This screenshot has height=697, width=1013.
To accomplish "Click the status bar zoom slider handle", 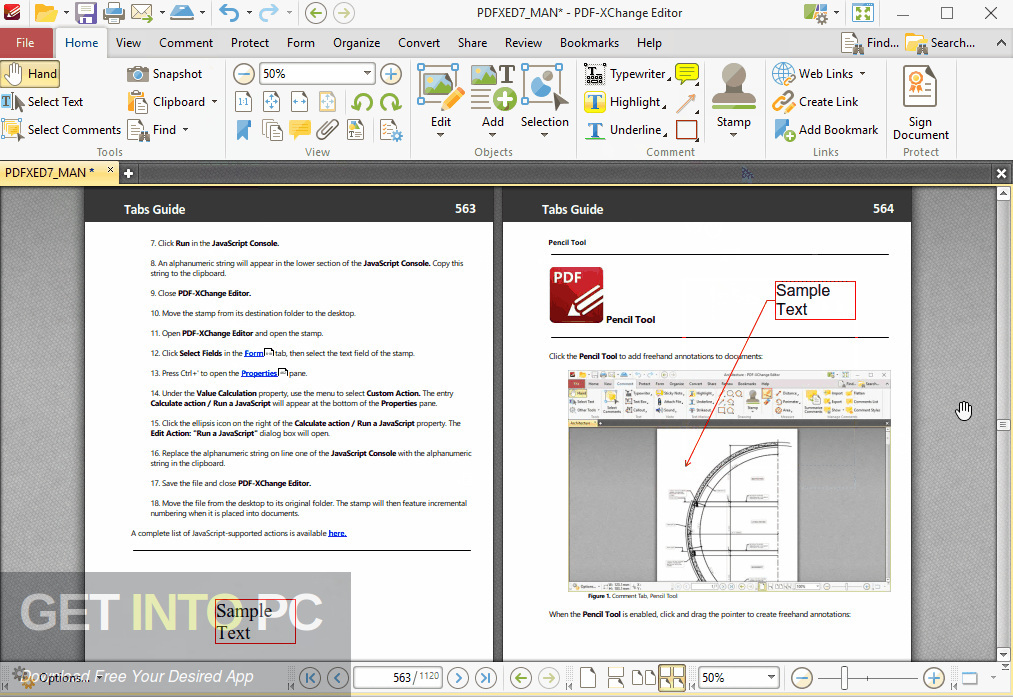I will [x=844, y=678].
